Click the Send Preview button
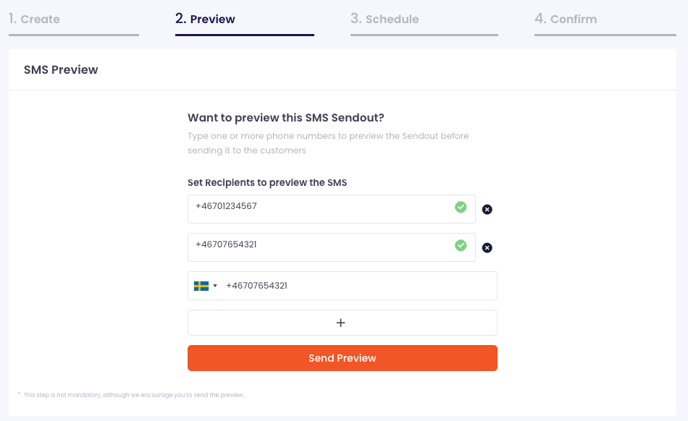Image resolution: width=688 pixels, height=421 pixels. [342, 358]
